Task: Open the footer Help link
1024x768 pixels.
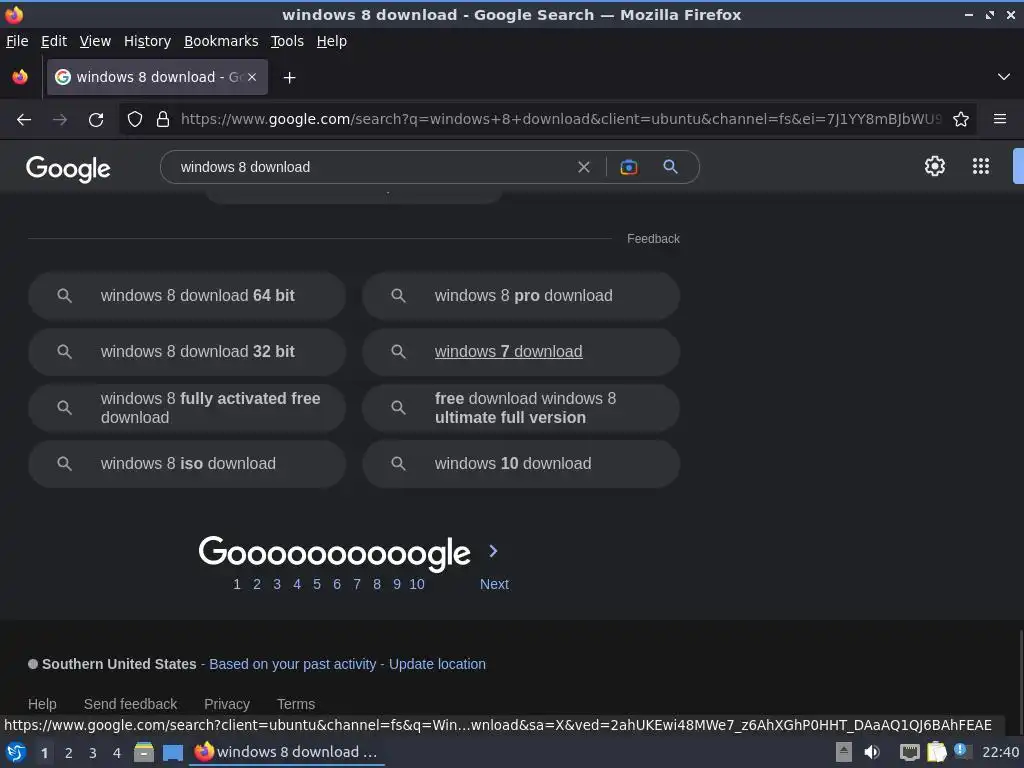Action: 42,704
